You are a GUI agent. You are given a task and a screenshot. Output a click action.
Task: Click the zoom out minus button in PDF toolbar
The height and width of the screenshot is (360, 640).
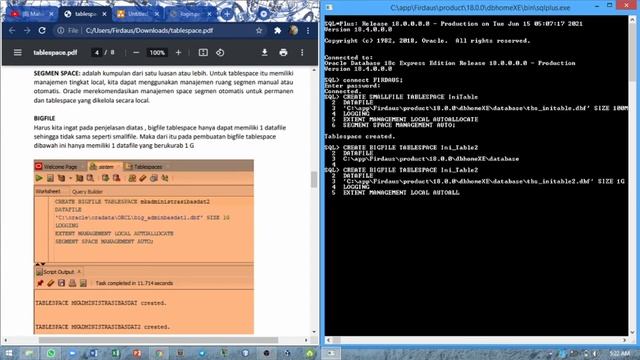pos(136,53)
